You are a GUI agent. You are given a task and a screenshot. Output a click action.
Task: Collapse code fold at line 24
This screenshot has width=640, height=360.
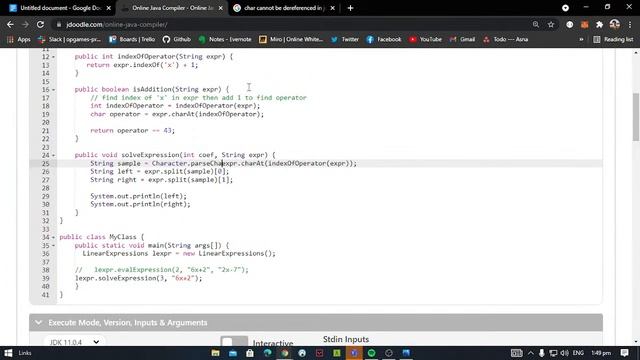point(53,155)
